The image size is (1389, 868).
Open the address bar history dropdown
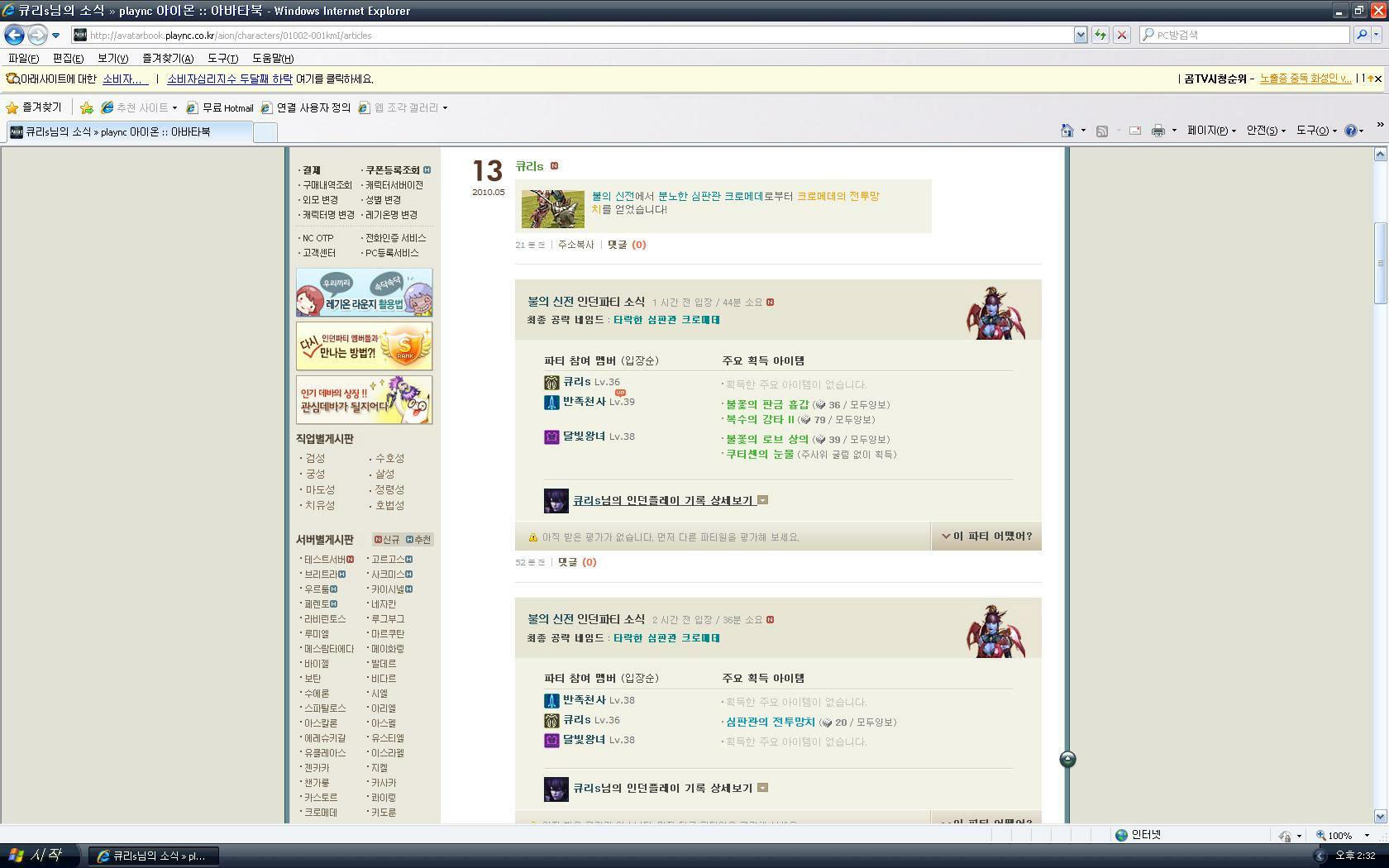pos(1080,35)
